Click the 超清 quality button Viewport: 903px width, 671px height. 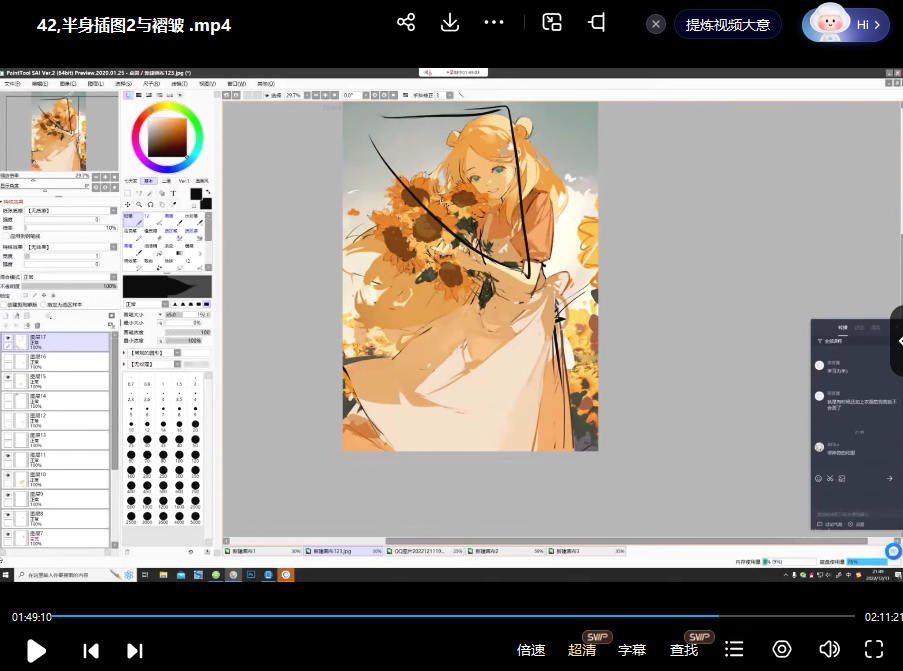(x=582, y=649)
